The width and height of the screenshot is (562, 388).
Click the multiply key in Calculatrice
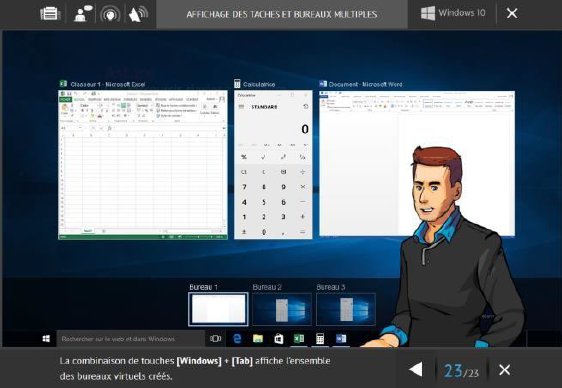[303, 187]
